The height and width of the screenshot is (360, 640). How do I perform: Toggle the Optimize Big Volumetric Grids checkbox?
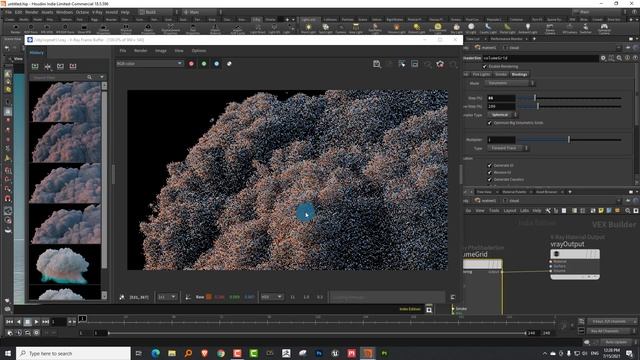click(490, 122)
